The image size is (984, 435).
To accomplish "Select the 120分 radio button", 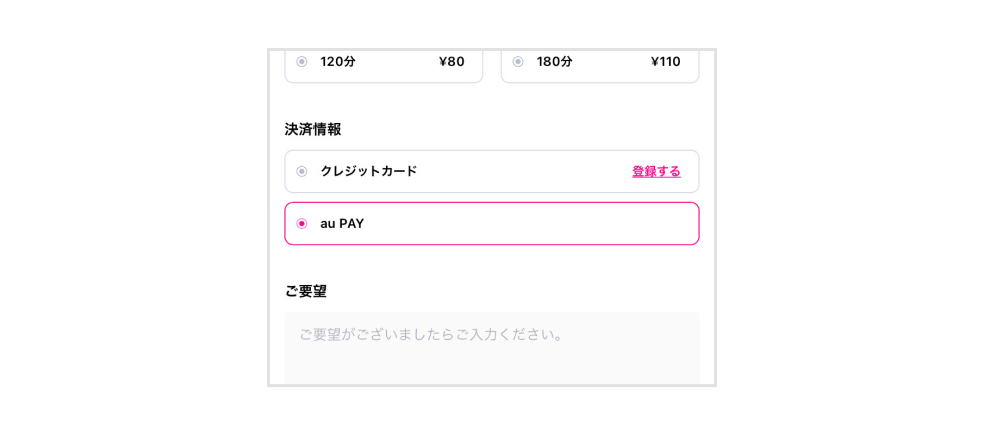I will click(x=302, y=62).
